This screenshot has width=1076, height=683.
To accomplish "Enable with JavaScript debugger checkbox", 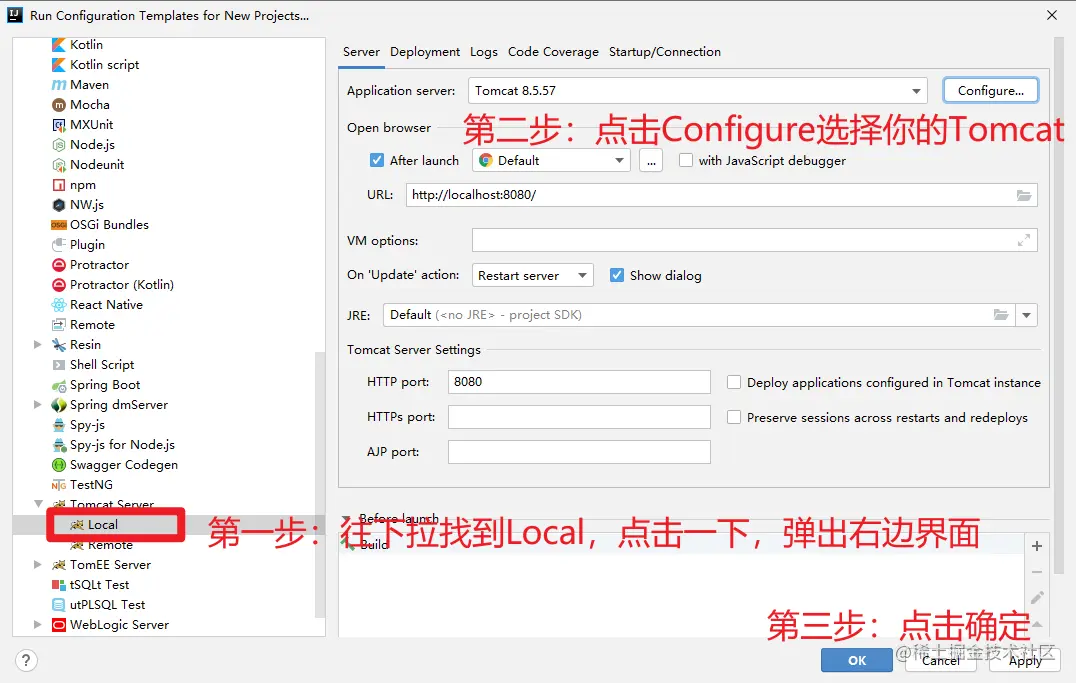I will click(686, 160).
